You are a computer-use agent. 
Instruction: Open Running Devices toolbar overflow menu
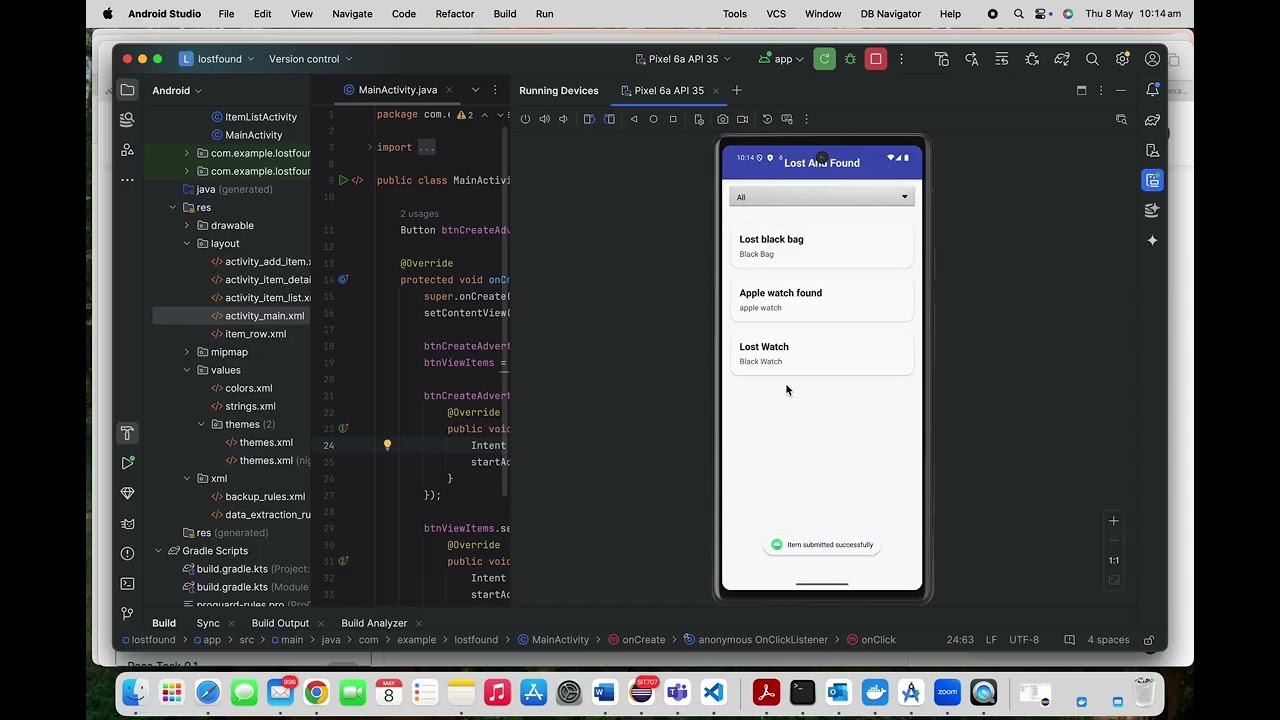pyautogui.click(x=806, y=119)
